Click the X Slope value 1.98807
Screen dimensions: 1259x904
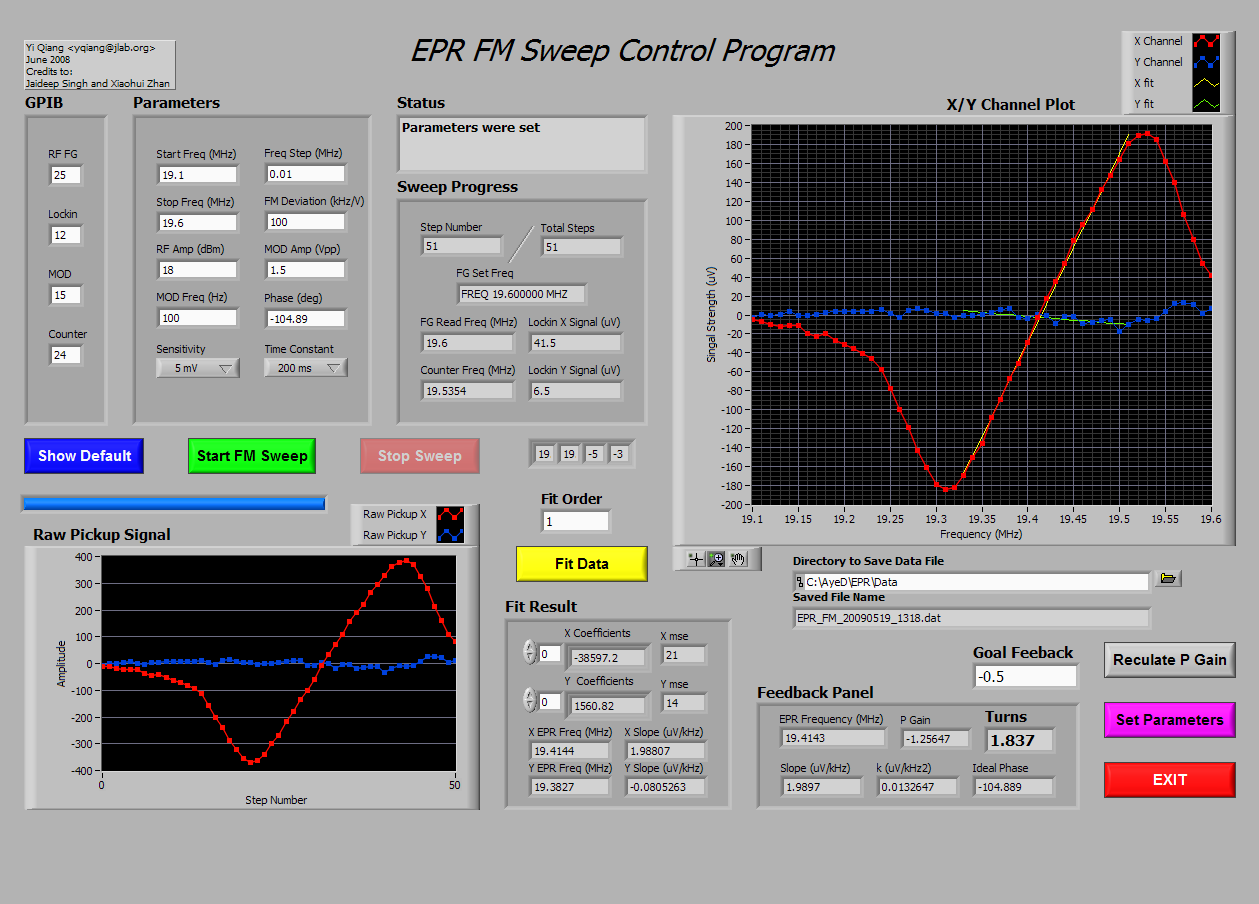click(x=666, y=751)
